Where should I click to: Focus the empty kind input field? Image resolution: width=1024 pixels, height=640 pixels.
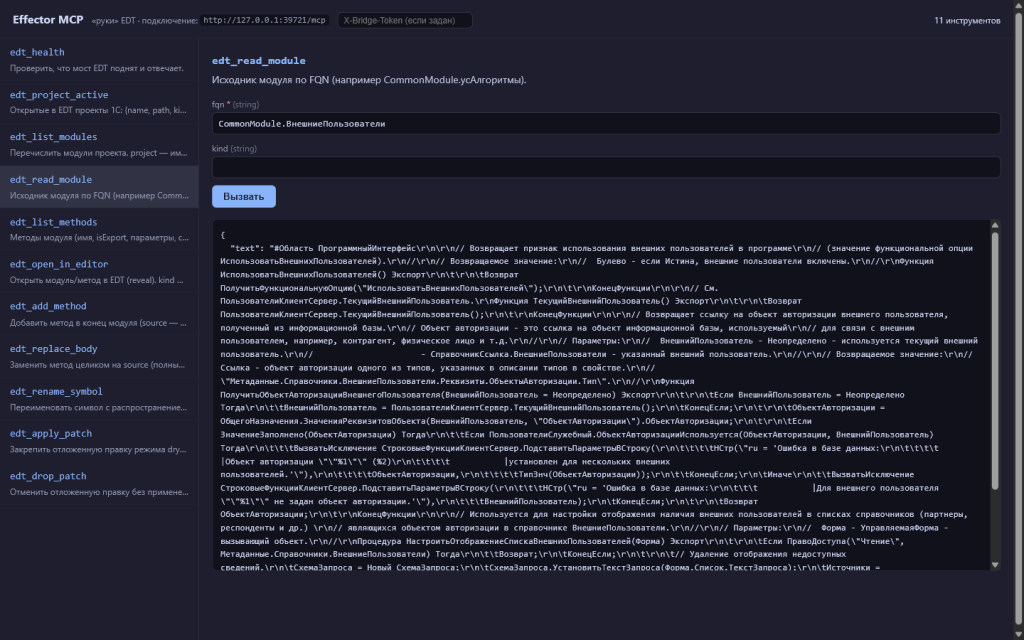(x=606, y=167)
